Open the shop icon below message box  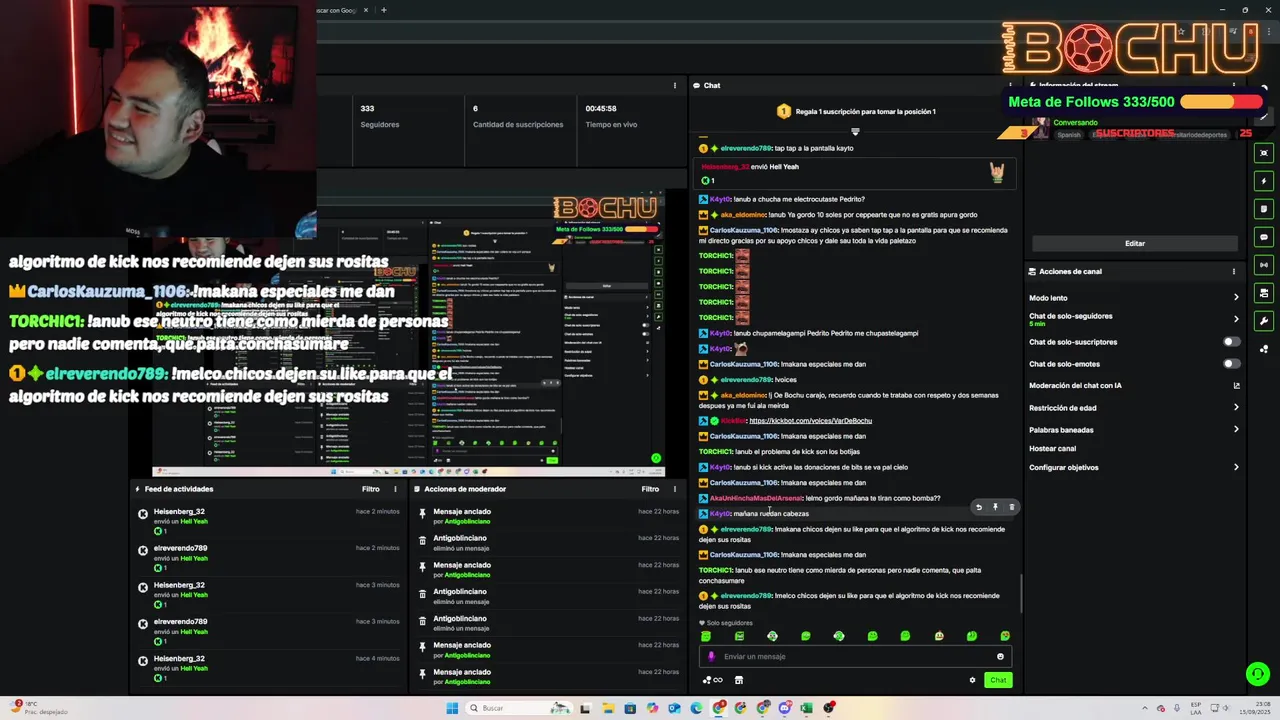[739, 680]
